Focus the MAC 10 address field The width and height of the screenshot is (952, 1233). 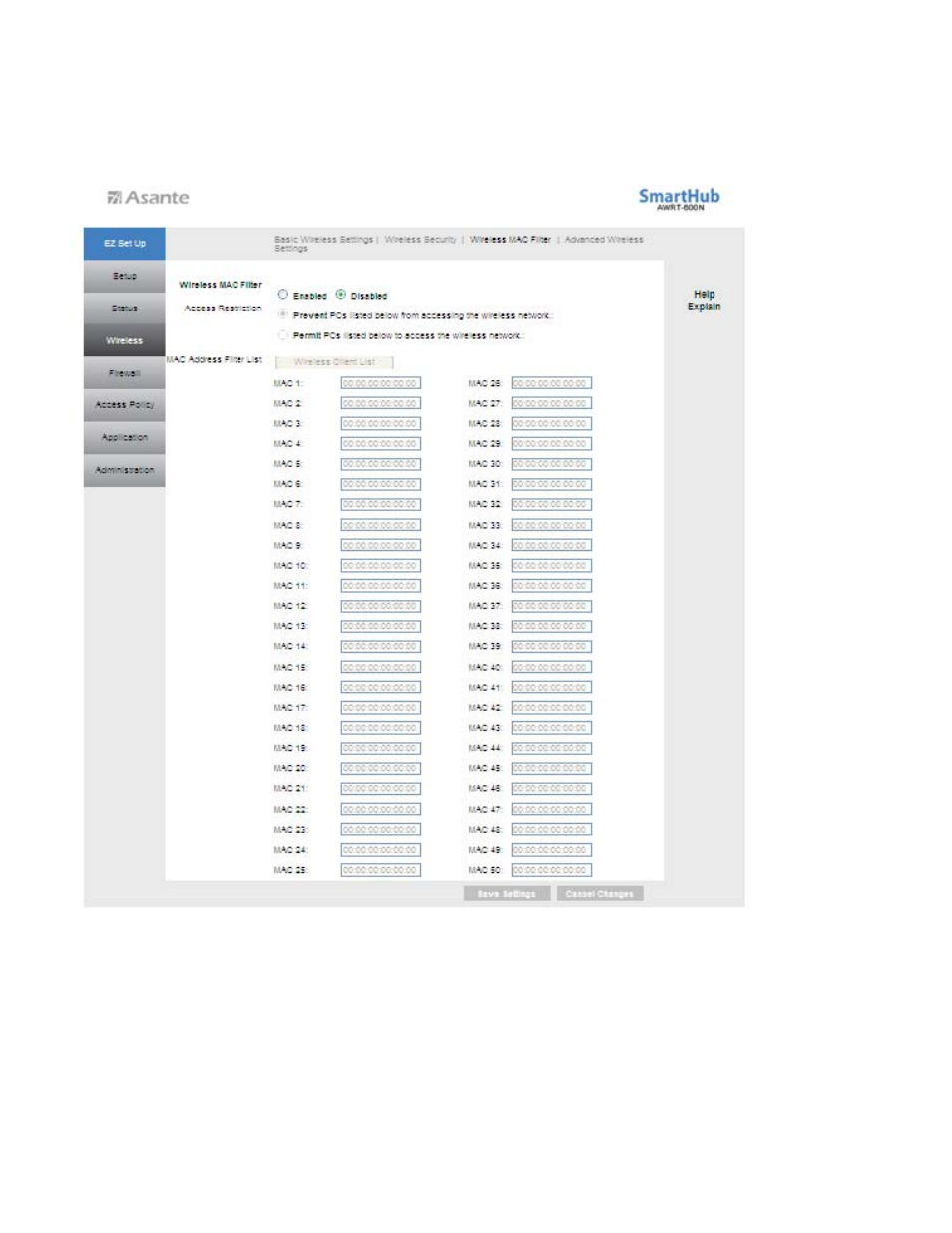(381, 566)
